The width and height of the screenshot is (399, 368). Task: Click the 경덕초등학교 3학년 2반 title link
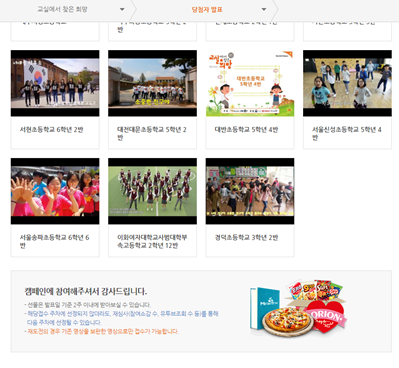[246, 238]
